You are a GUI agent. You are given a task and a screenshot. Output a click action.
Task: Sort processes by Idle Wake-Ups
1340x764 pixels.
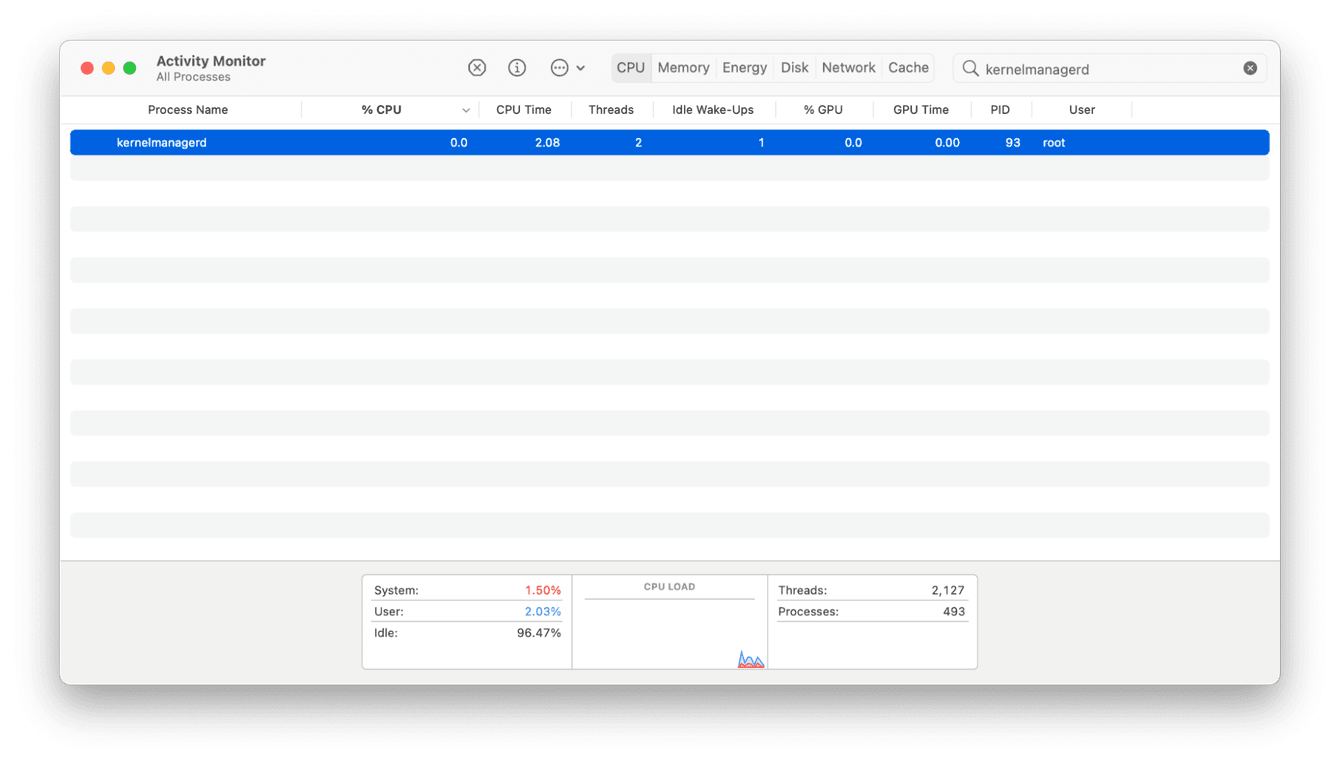tap(714, 109)
